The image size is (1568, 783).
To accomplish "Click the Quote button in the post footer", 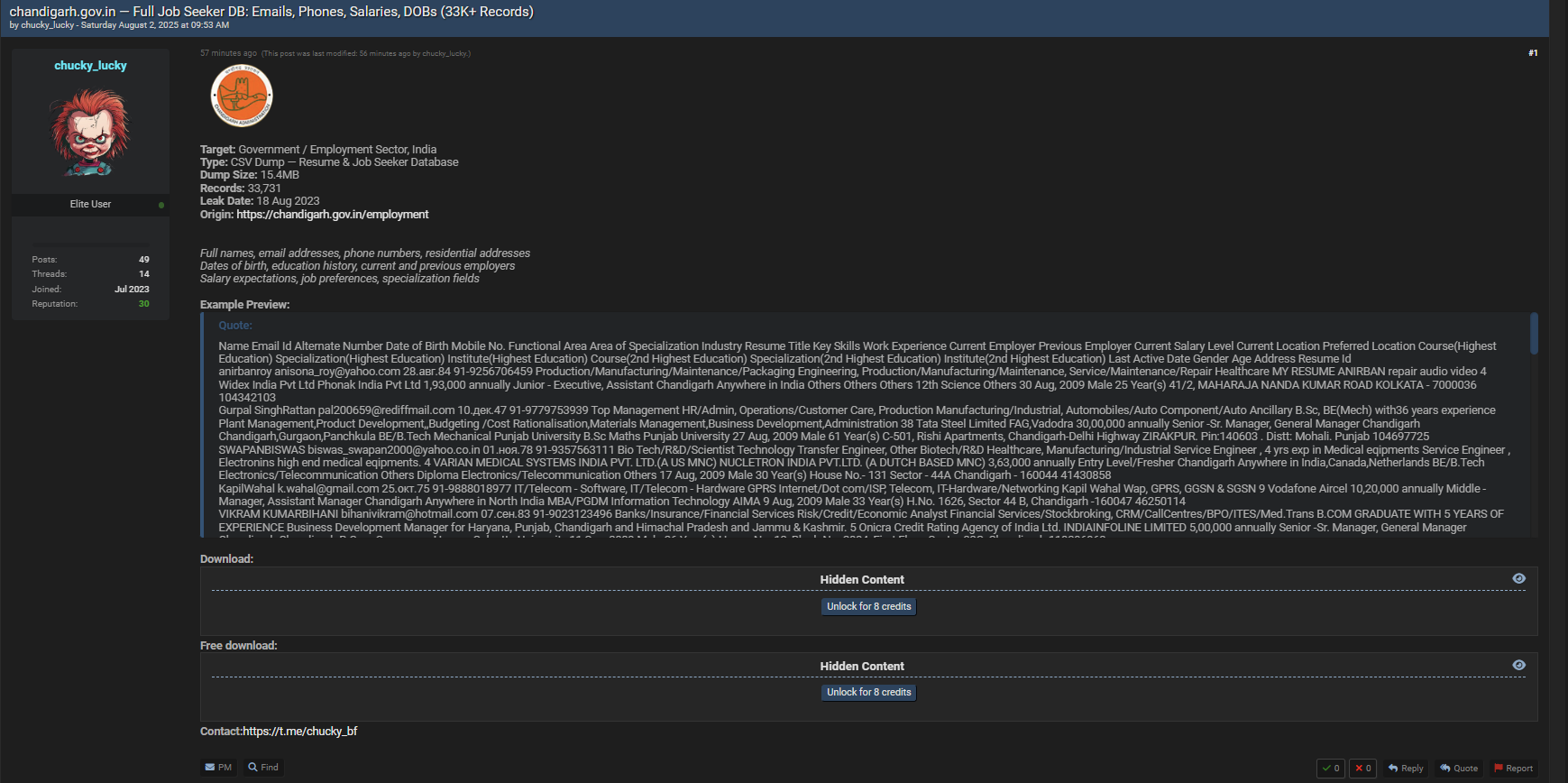I will click(x=1459, y=769).
